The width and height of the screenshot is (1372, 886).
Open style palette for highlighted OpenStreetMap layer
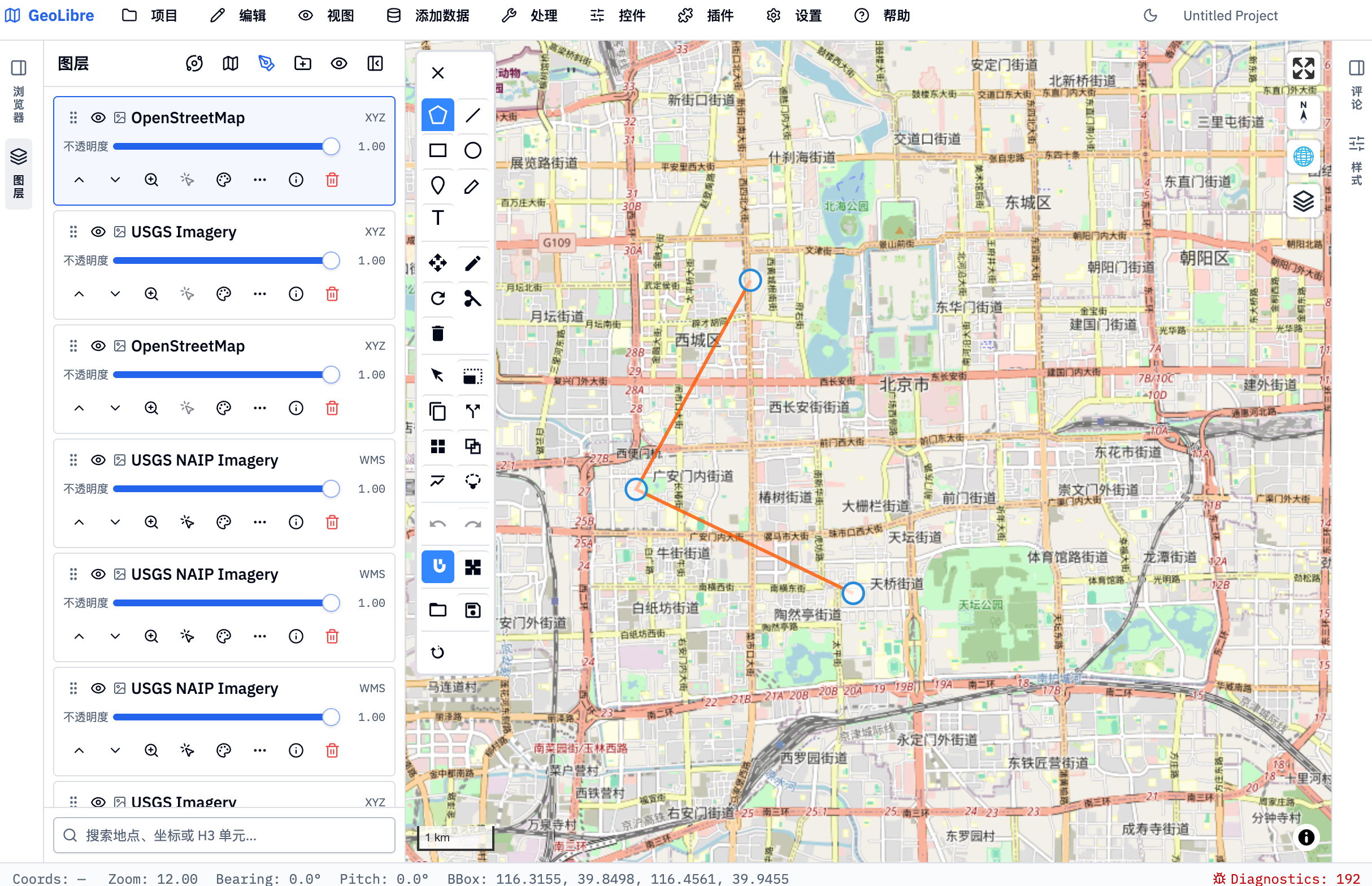(x=224, y=180)
